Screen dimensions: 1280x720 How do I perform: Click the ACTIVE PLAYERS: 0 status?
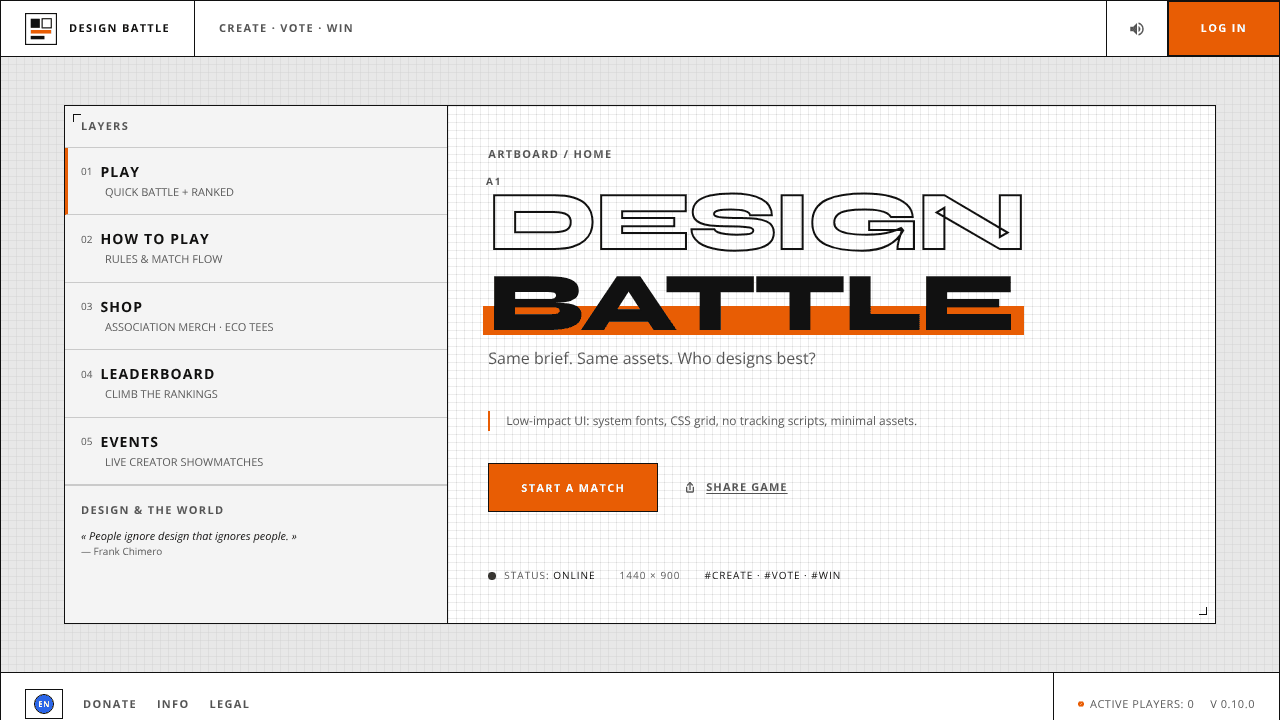coord(1142,704)
